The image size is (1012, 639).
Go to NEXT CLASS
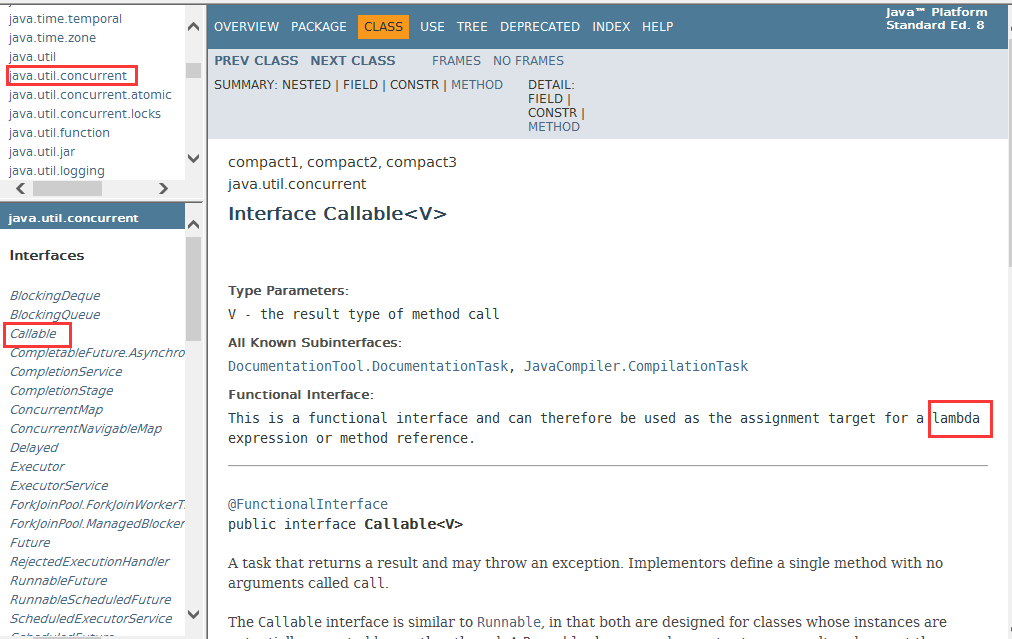(x=353, y=61)
